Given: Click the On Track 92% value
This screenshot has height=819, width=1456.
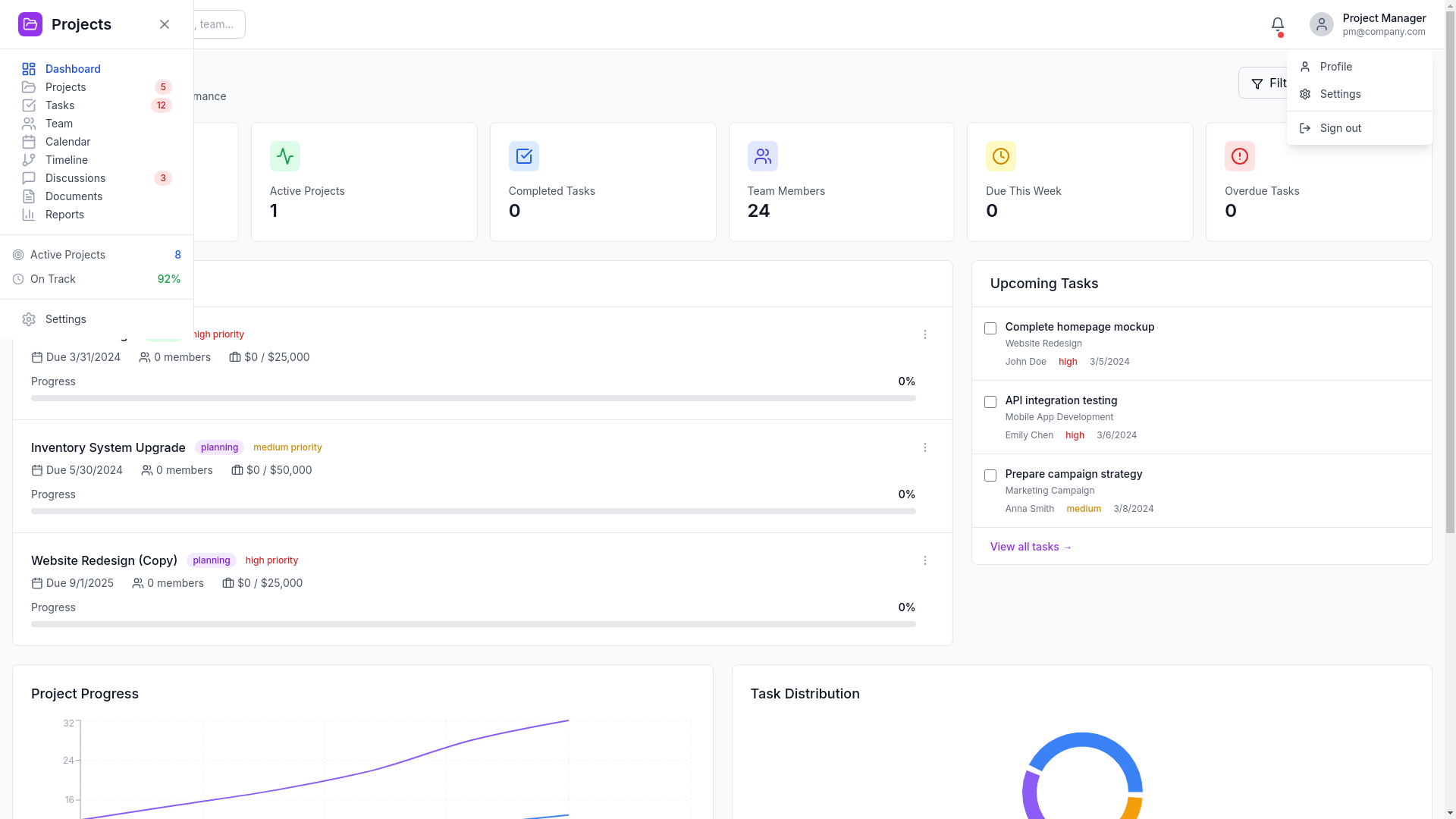Looking at the screenshot, I should (169, 279).
